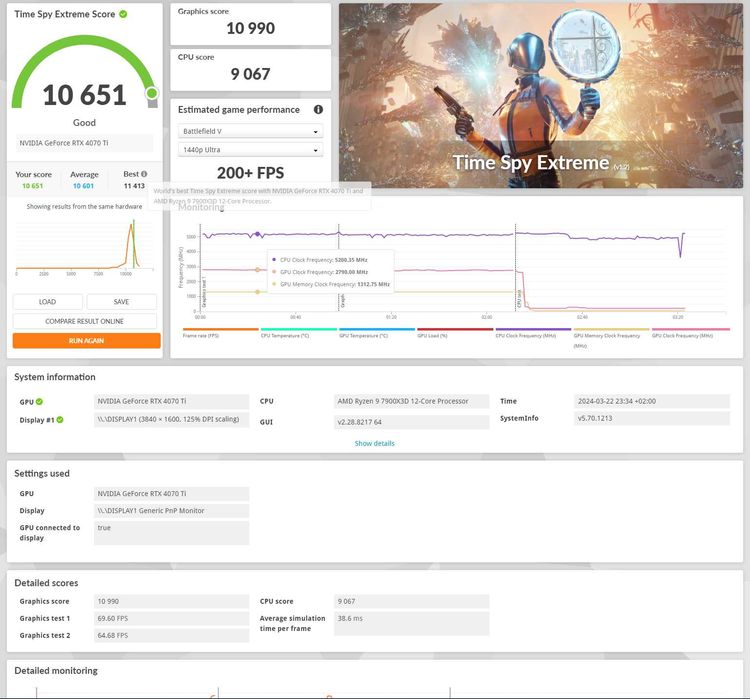The height and width of the screenshot is (699, 750).
Task: Click the LOAD button
Action: click(x=47, y=302)
